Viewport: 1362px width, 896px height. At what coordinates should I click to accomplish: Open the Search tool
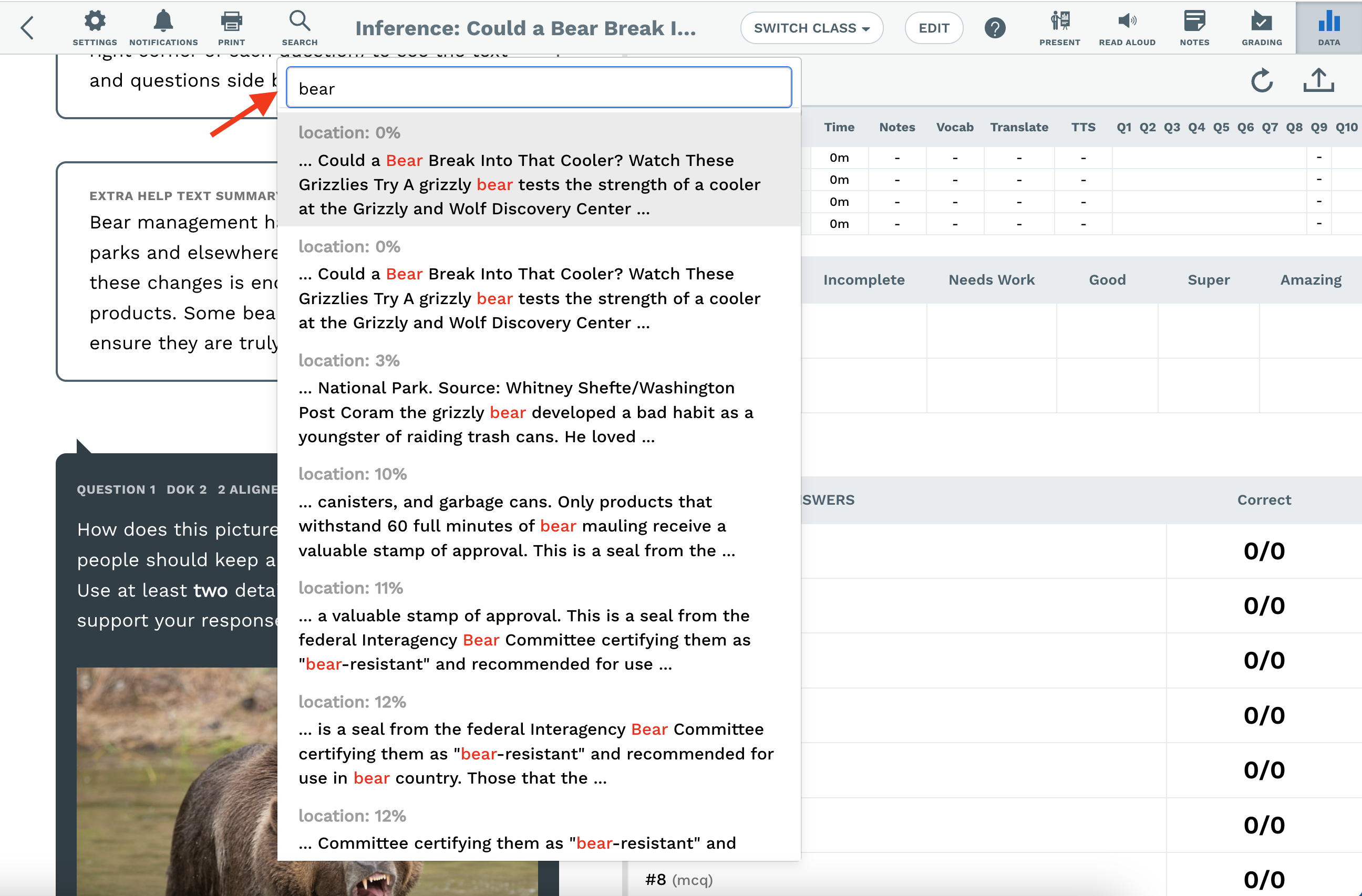tap(300, 27)
